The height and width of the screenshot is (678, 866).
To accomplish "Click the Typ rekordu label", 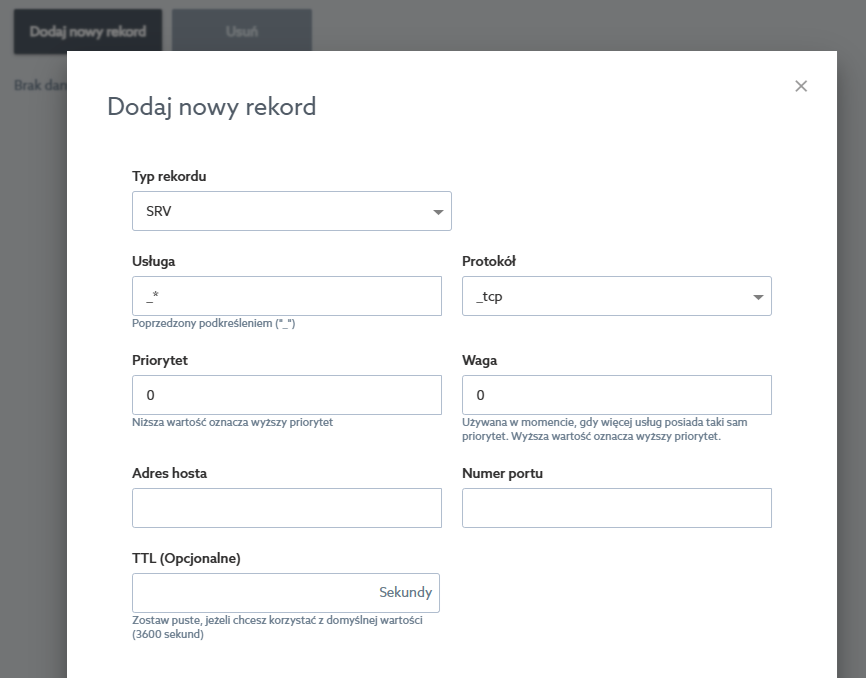I will 169,177.
